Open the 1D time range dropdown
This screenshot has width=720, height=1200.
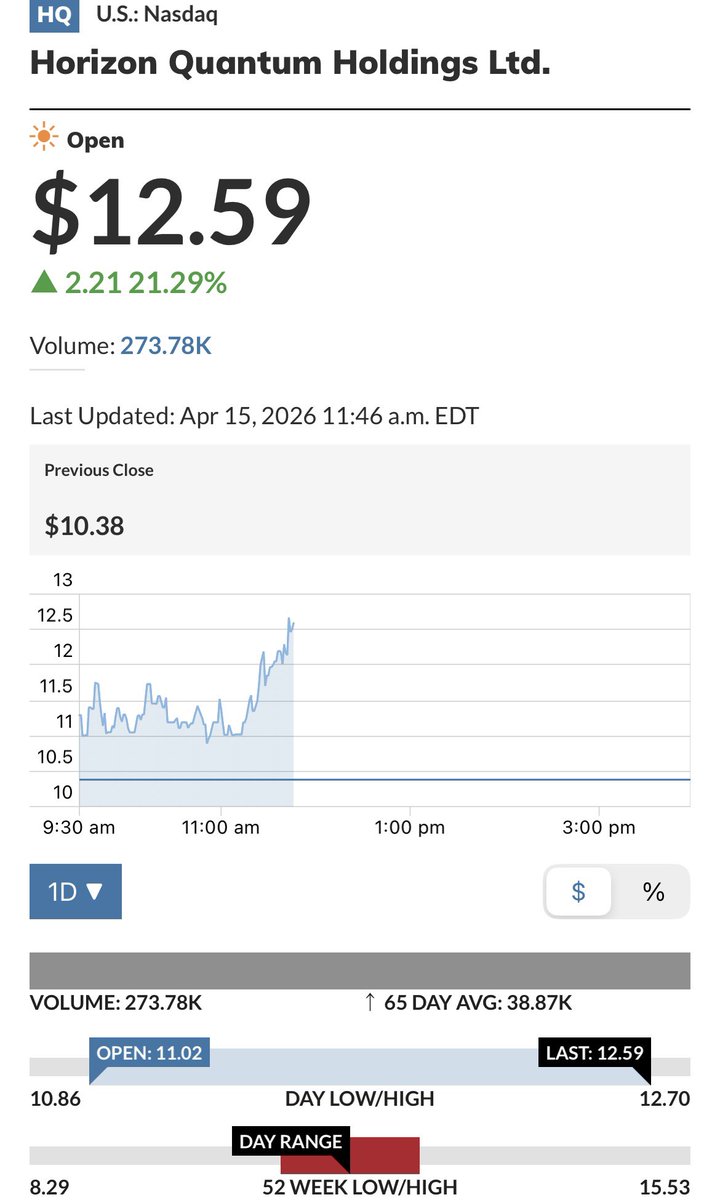point(76,891)
